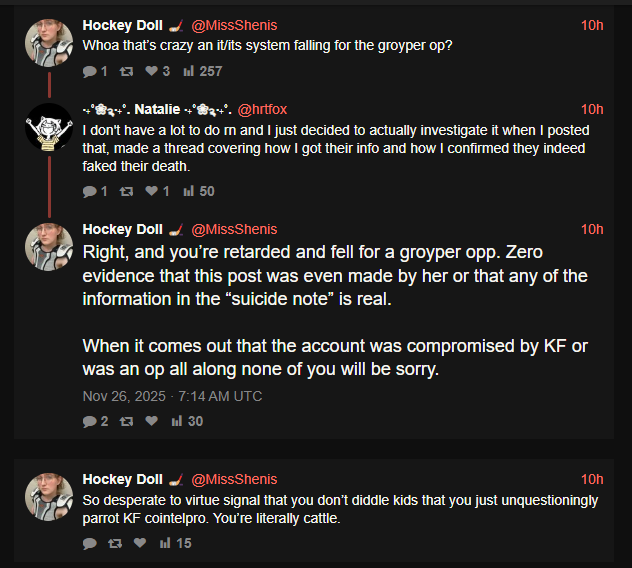Viewport: 632px width, 568px height.
Task: Click the Natalie display name
Action: click(156, 109)
